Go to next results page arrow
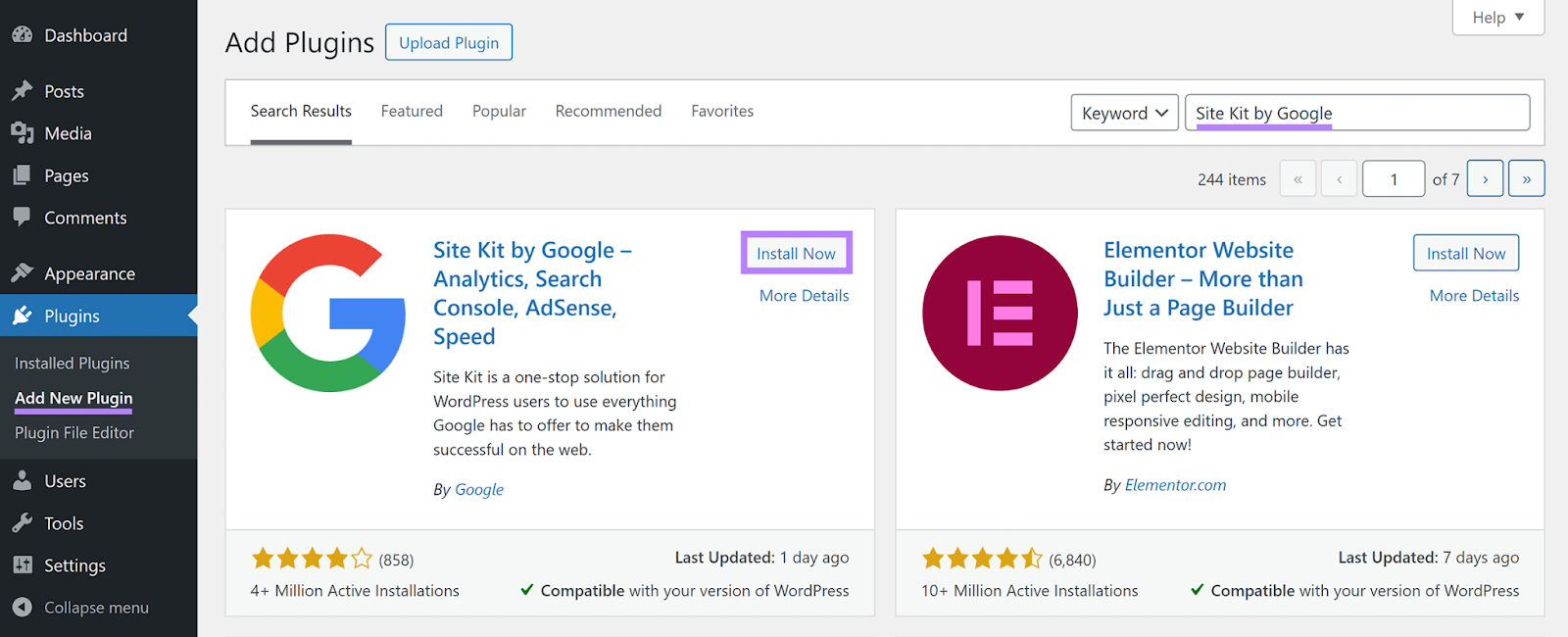1568x637 pixels. [1485, 178]
